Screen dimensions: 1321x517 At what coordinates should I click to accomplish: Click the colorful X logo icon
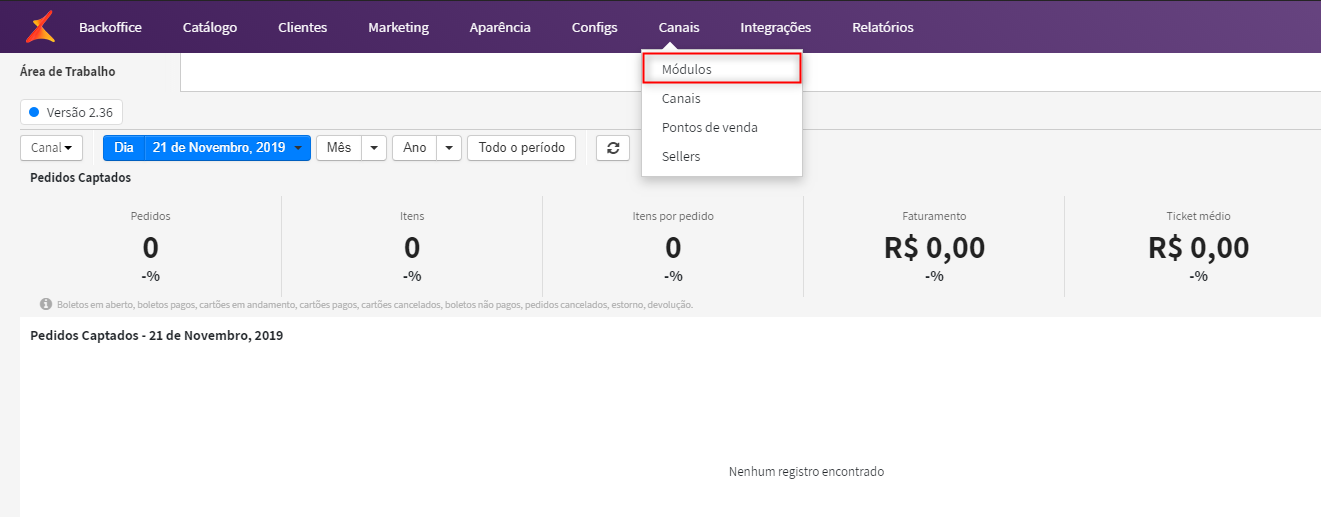tap(40, 27)
